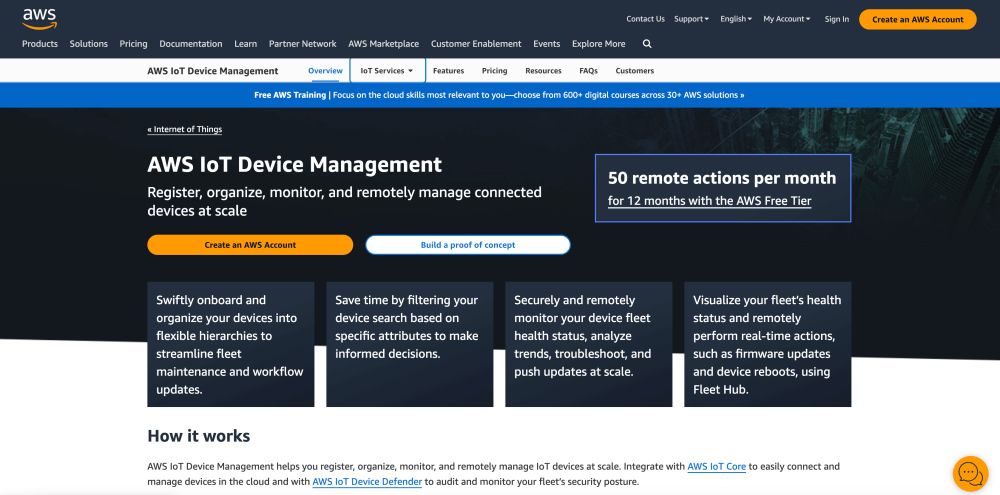Viewport: 1000px width, 495px height.
Task: Click the AWS IoT Device Management hero heading
Action: point(295,165)
